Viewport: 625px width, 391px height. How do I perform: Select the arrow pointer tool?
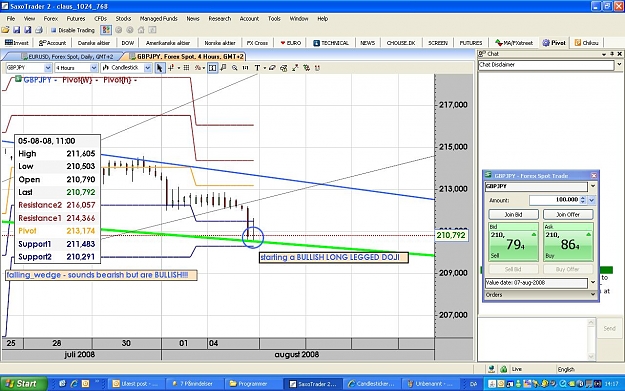[x=159, y=68]
